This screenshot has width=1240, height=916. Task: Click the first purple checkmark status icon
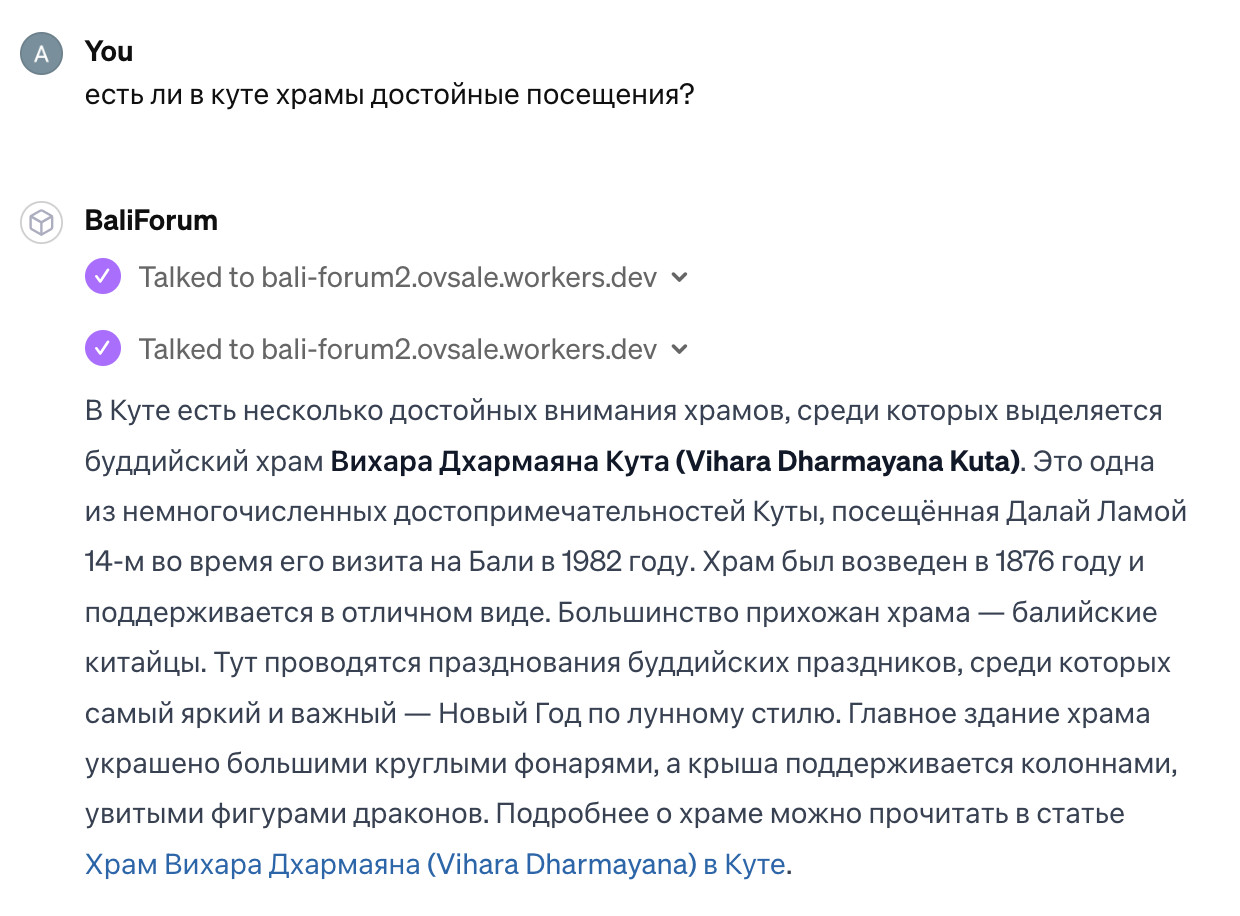click(103, 276)
